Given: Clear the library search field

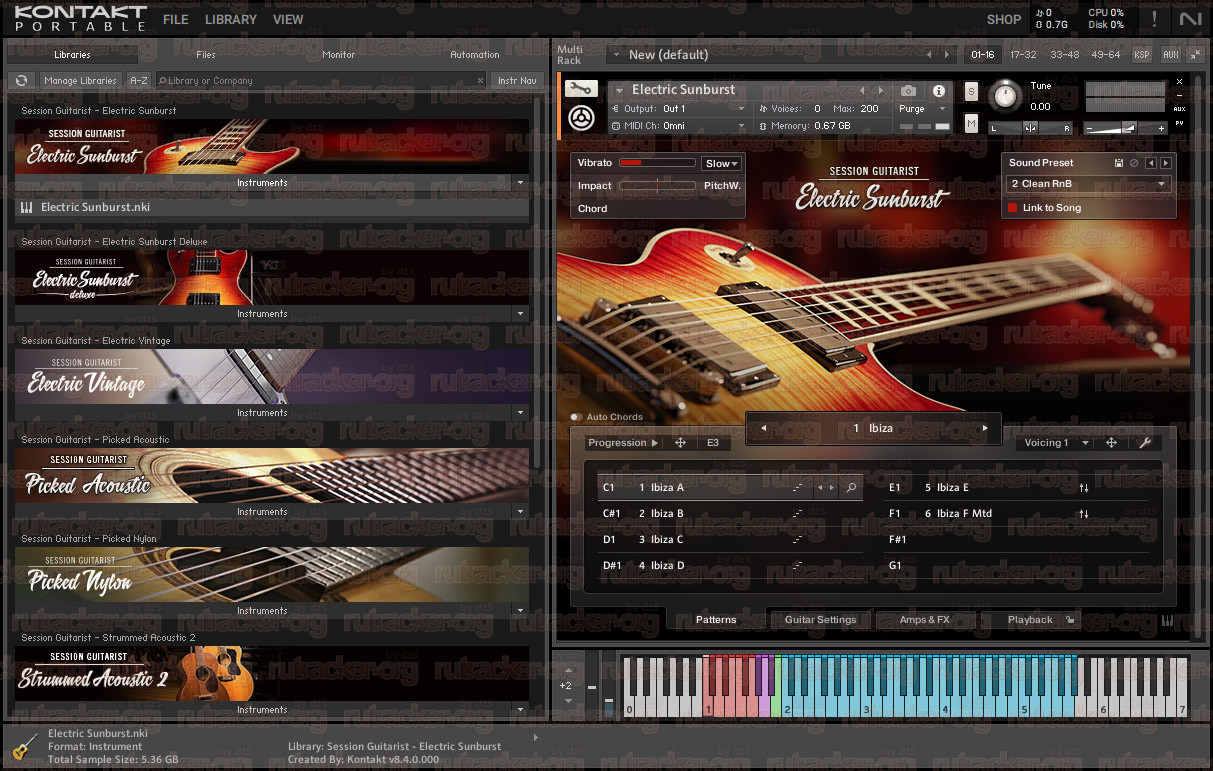Looking at the screenshot, I should coord(479,80).
